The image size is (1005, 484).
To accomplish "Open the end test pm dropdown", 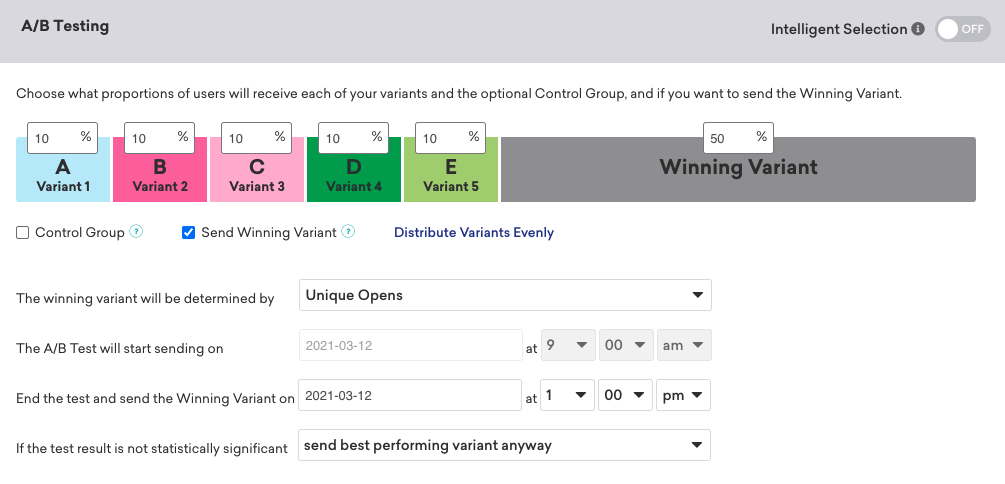I will pos(683,395).
